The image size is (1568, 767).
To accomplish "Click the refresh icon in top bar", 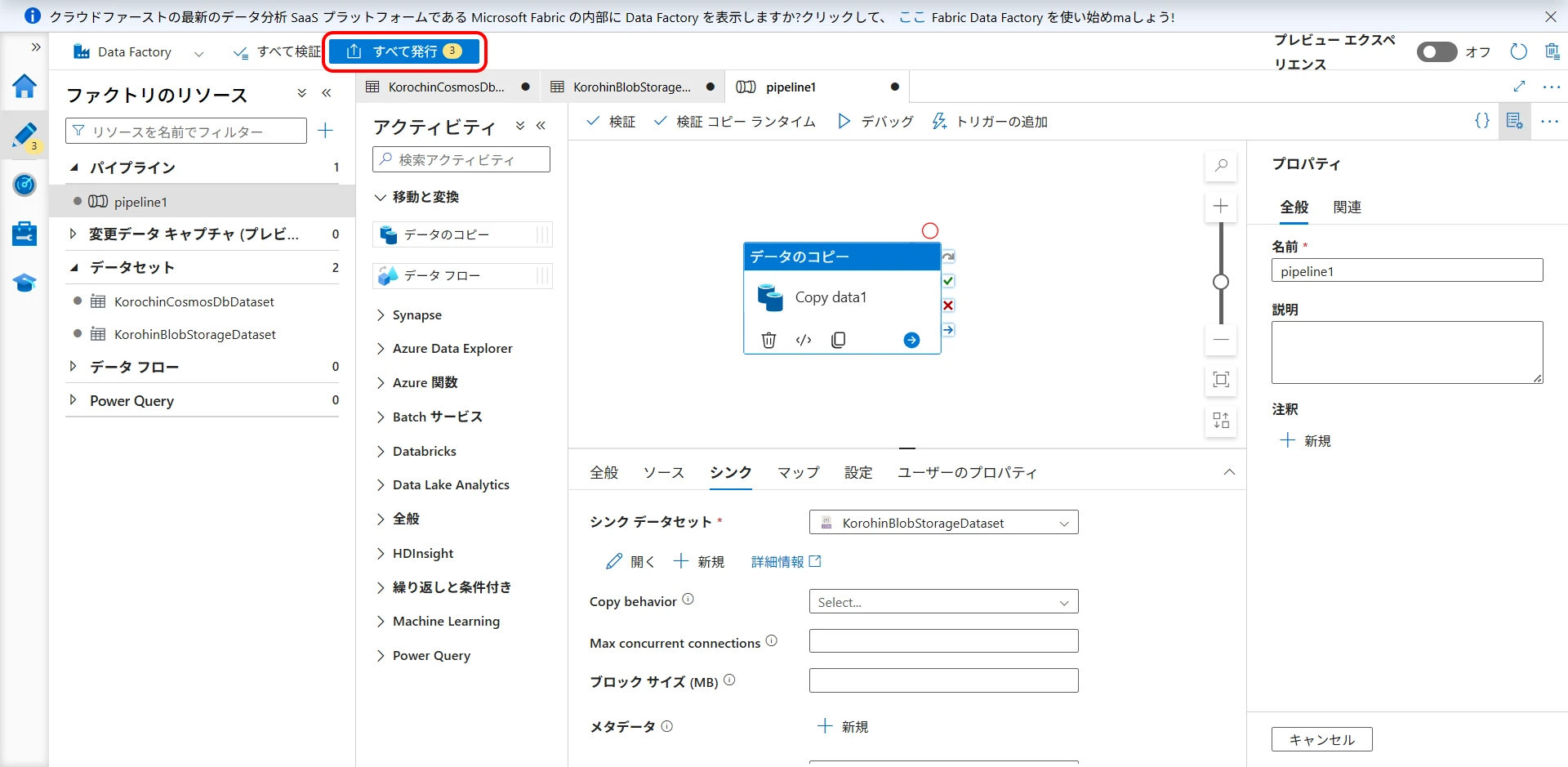I will tap(1518, 51).
